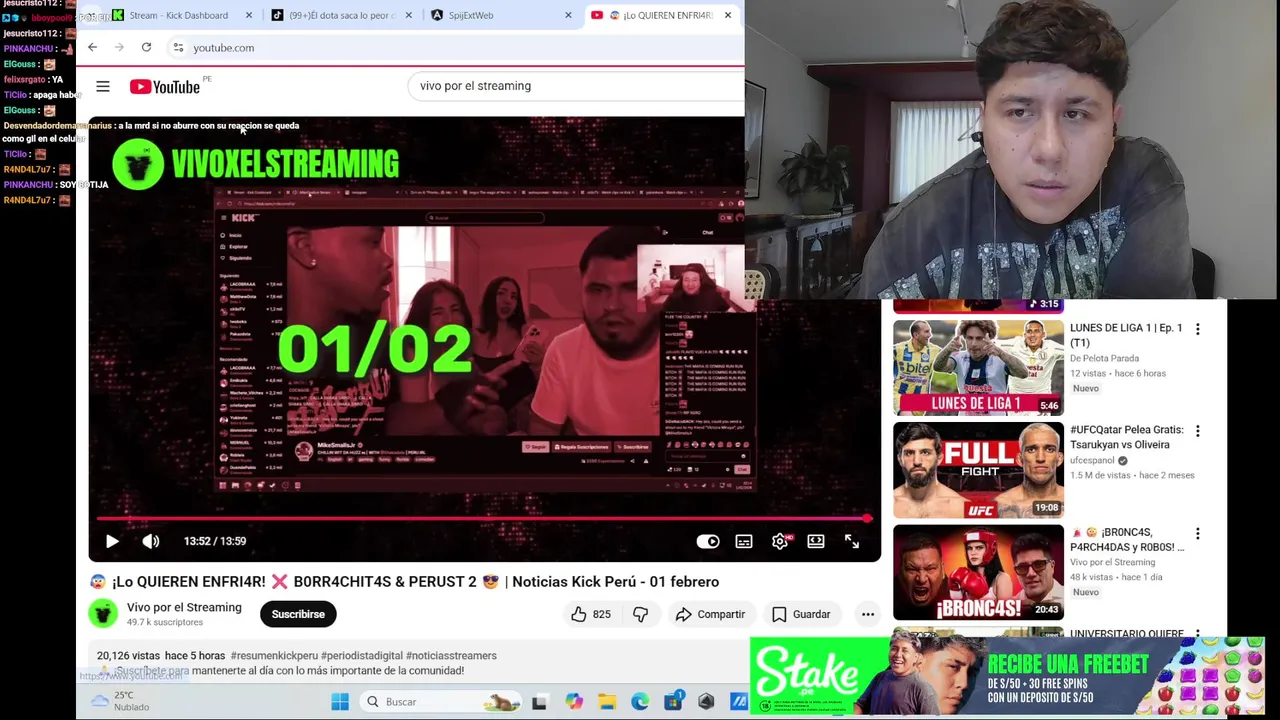Open Copilot from the taskbar
This screenshot has width=1280, height=720.
click(x=573, y=702)
